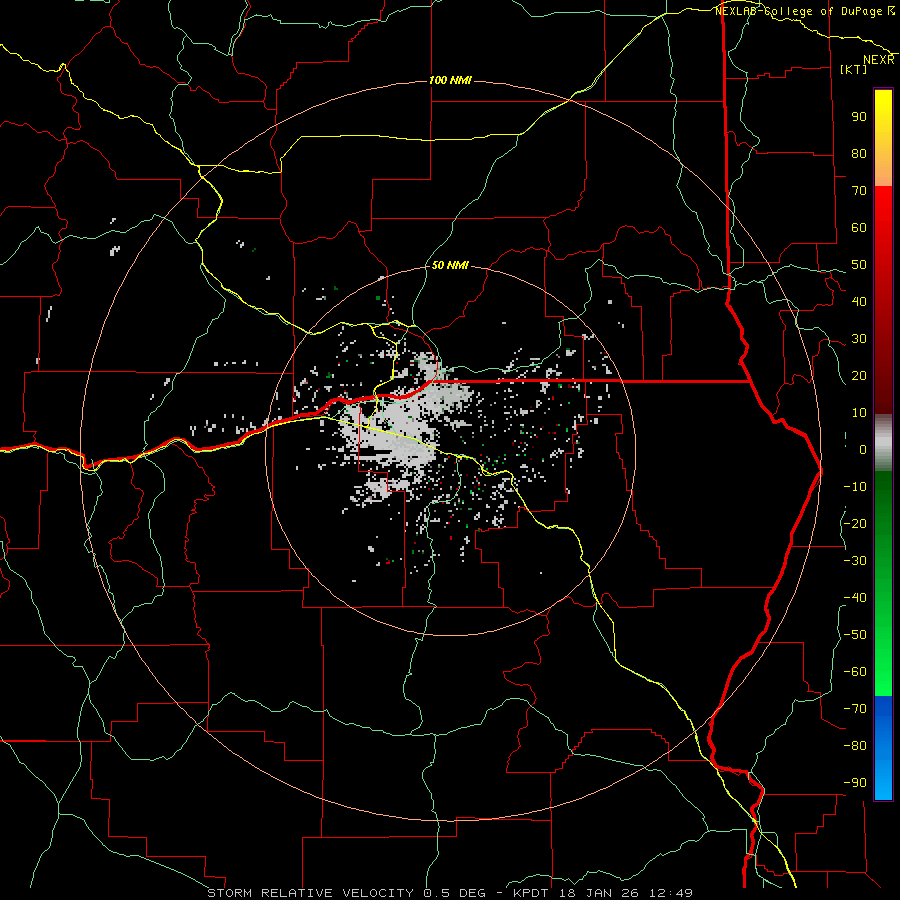Click the positive 60 legend value
Viewport: 900px width, 900px height.
pyautogui.click(x=859, y=227)
